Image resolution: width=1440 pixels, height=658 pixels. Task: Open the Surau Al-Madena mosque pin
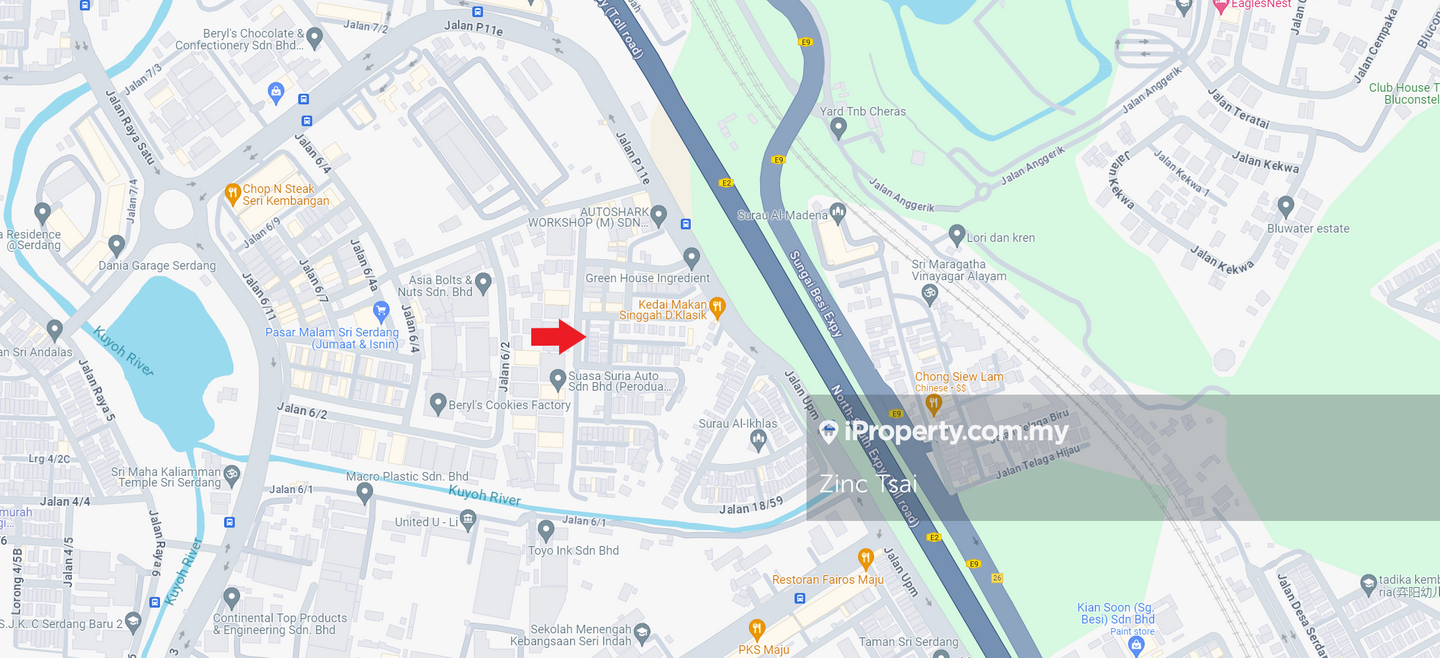(838, 212)
